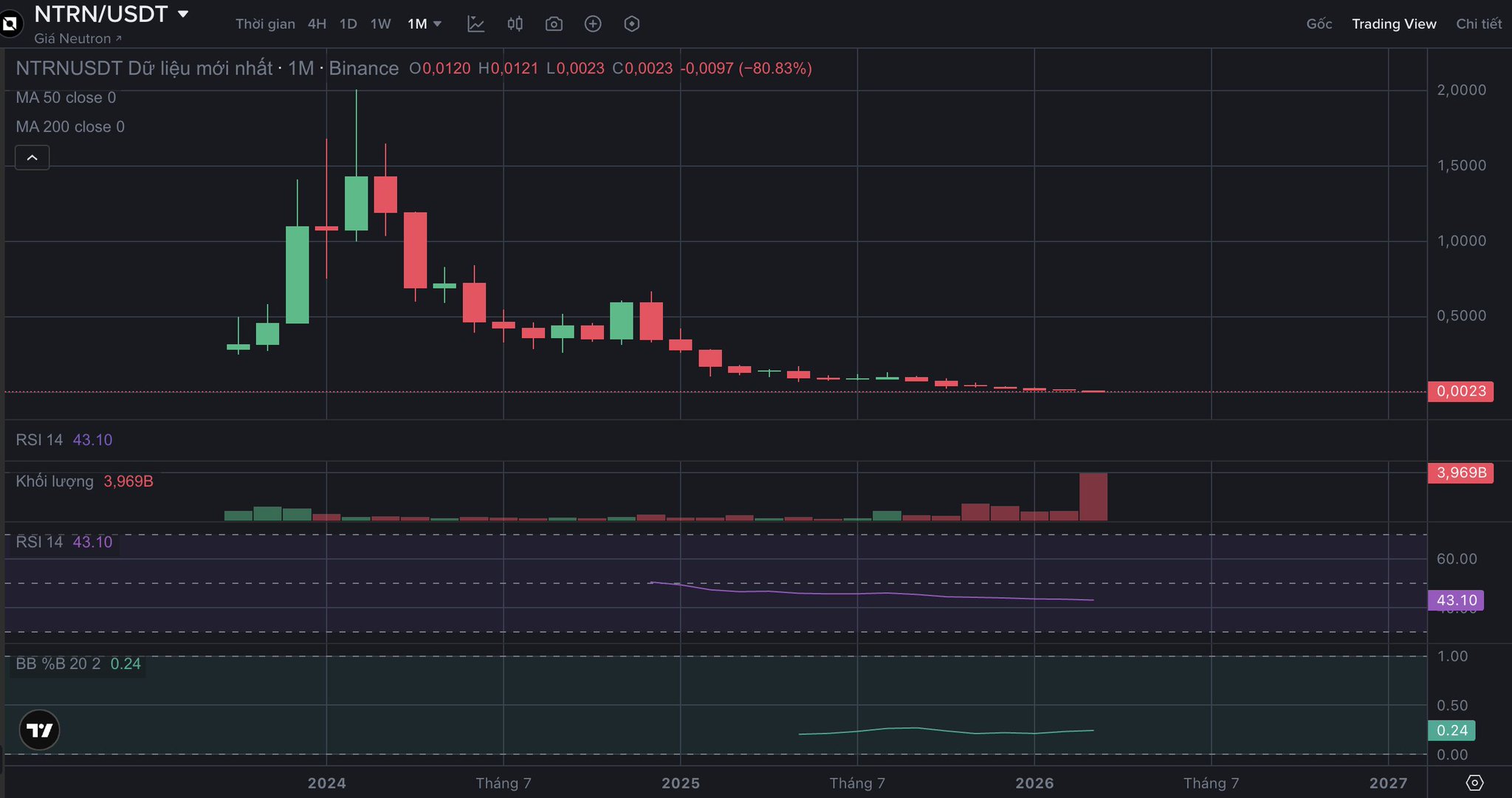Open the Giá Neutron link

tap(78, 39)
